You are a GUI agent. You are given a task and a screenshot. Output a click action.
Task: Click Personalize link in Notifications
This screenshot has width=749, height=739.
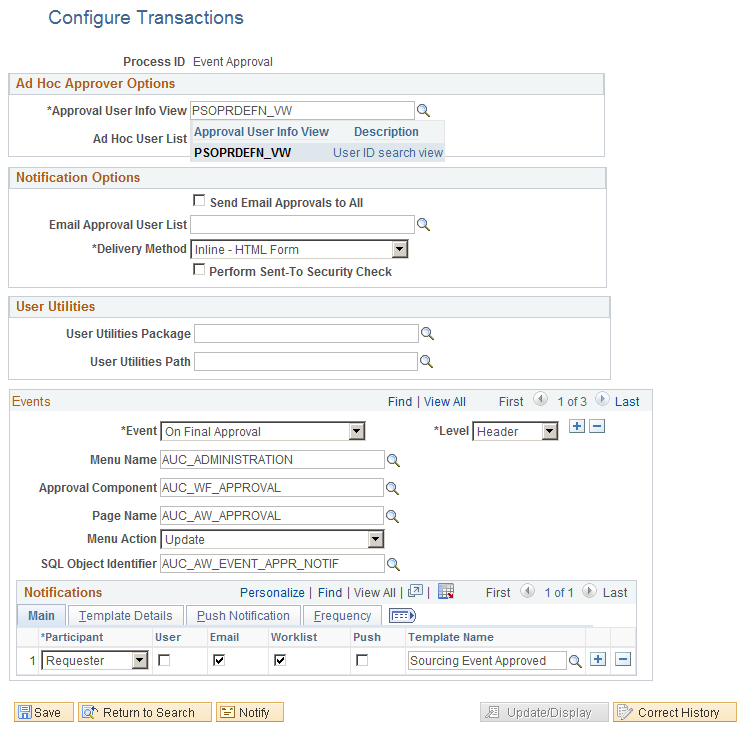pyautogui.click(x=272, y=593)
